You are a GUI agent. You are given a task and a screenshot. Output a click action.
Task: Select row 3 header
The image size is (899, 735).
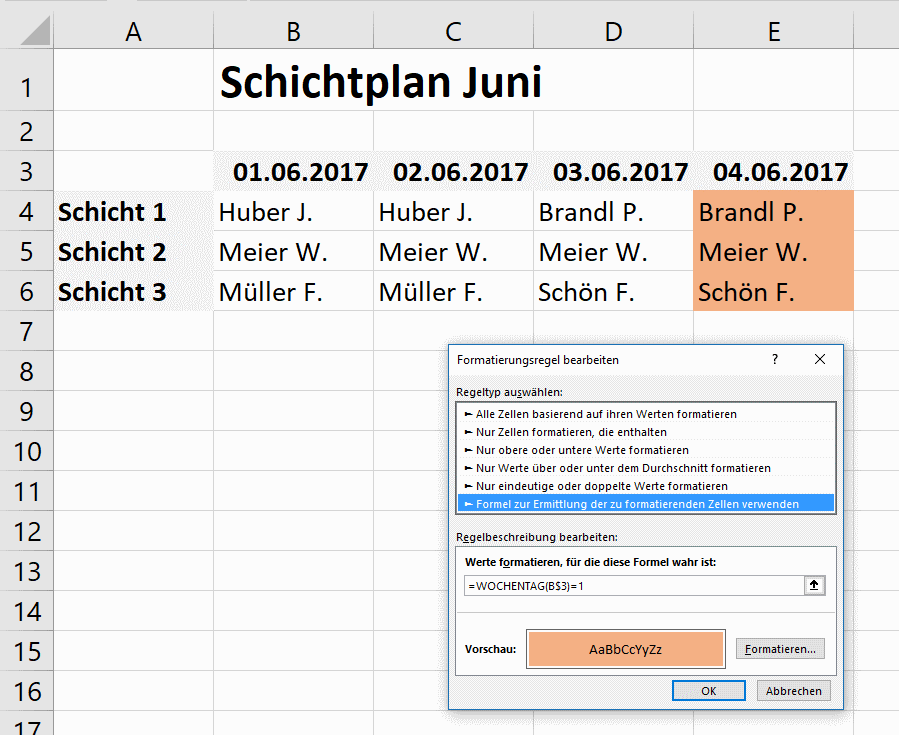point(26,171)
